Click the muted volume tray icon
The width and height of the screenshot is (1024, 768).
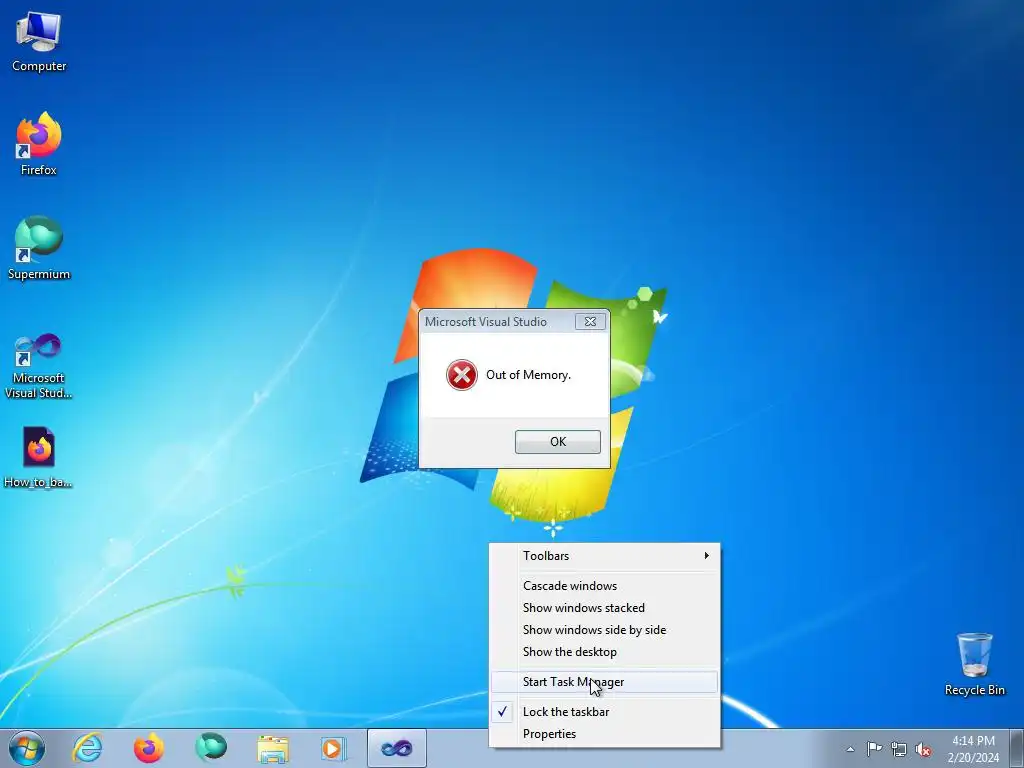pos(923,749)
